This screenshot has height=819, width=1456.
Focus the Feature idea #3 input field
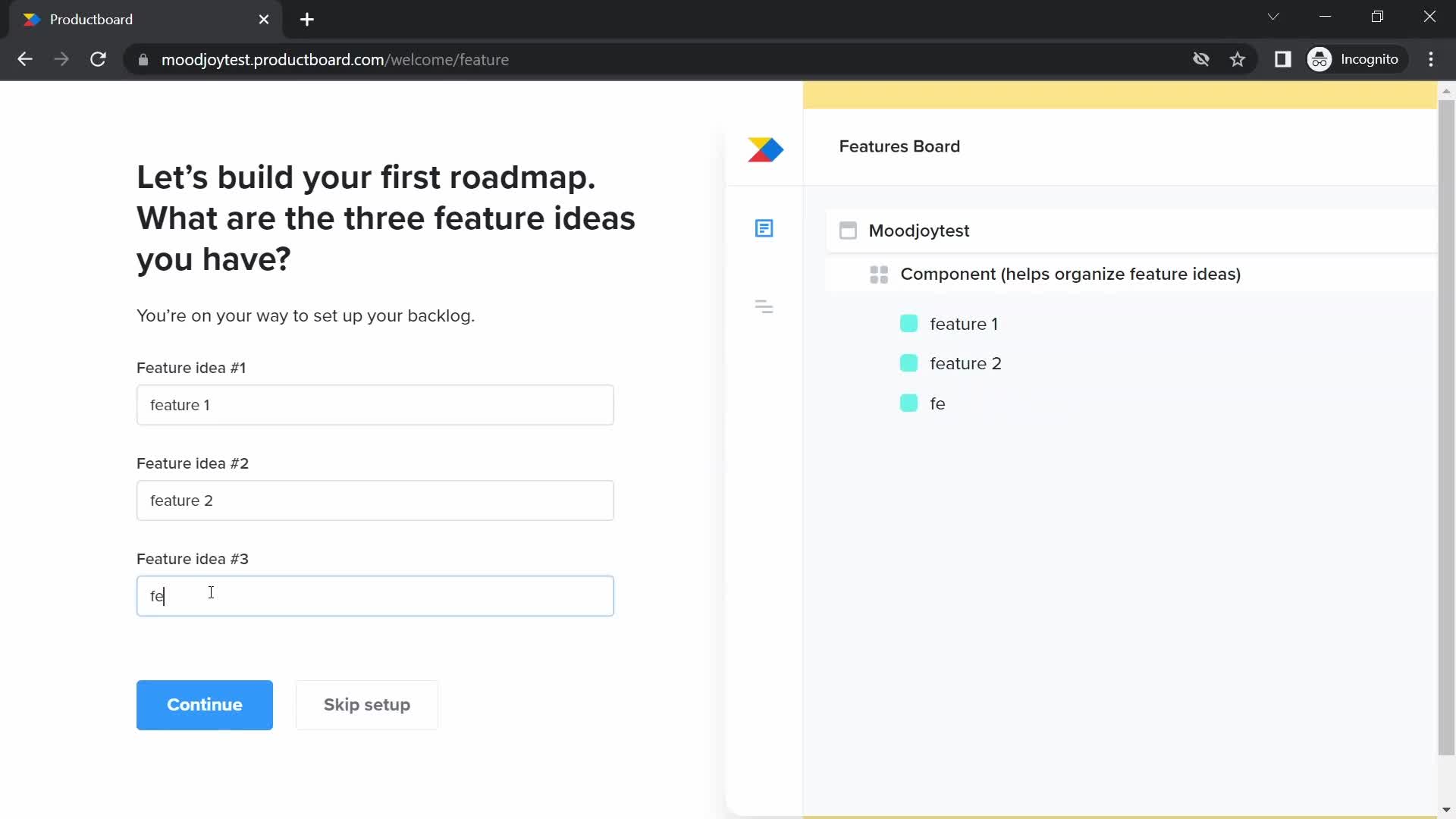click(x=375, y=596)
